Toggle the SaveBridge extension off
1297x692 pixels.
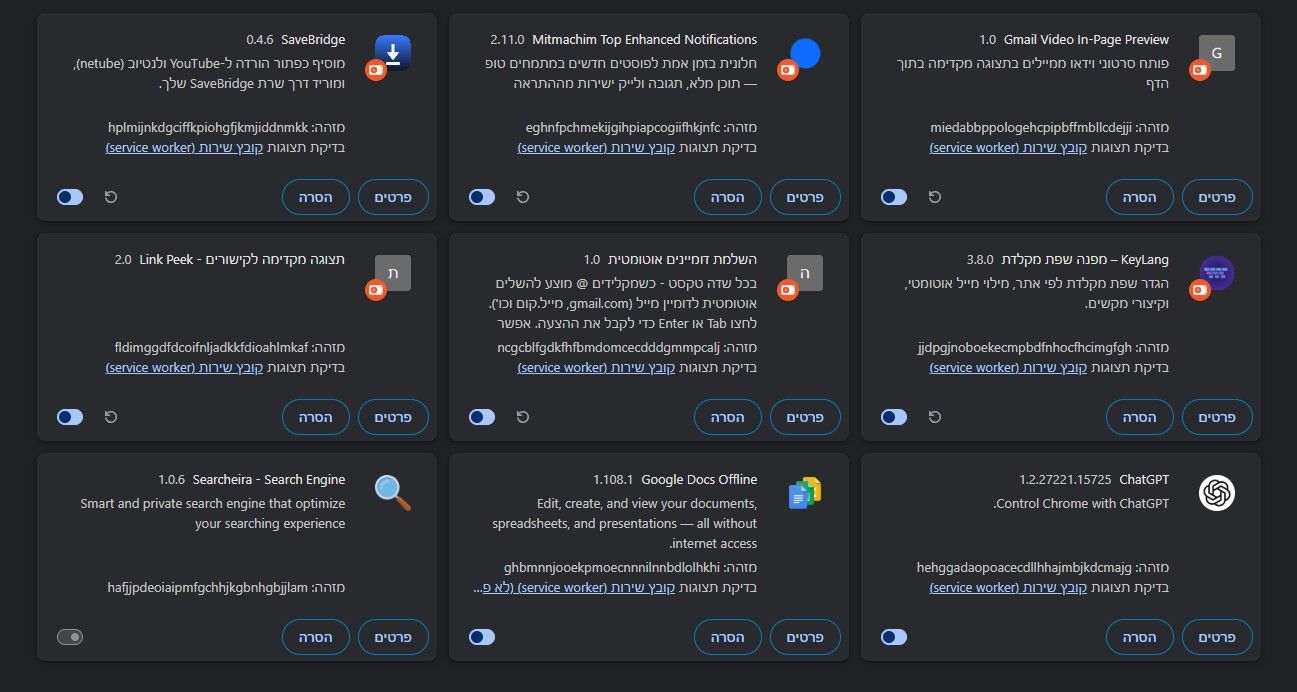tap(70, 197)
